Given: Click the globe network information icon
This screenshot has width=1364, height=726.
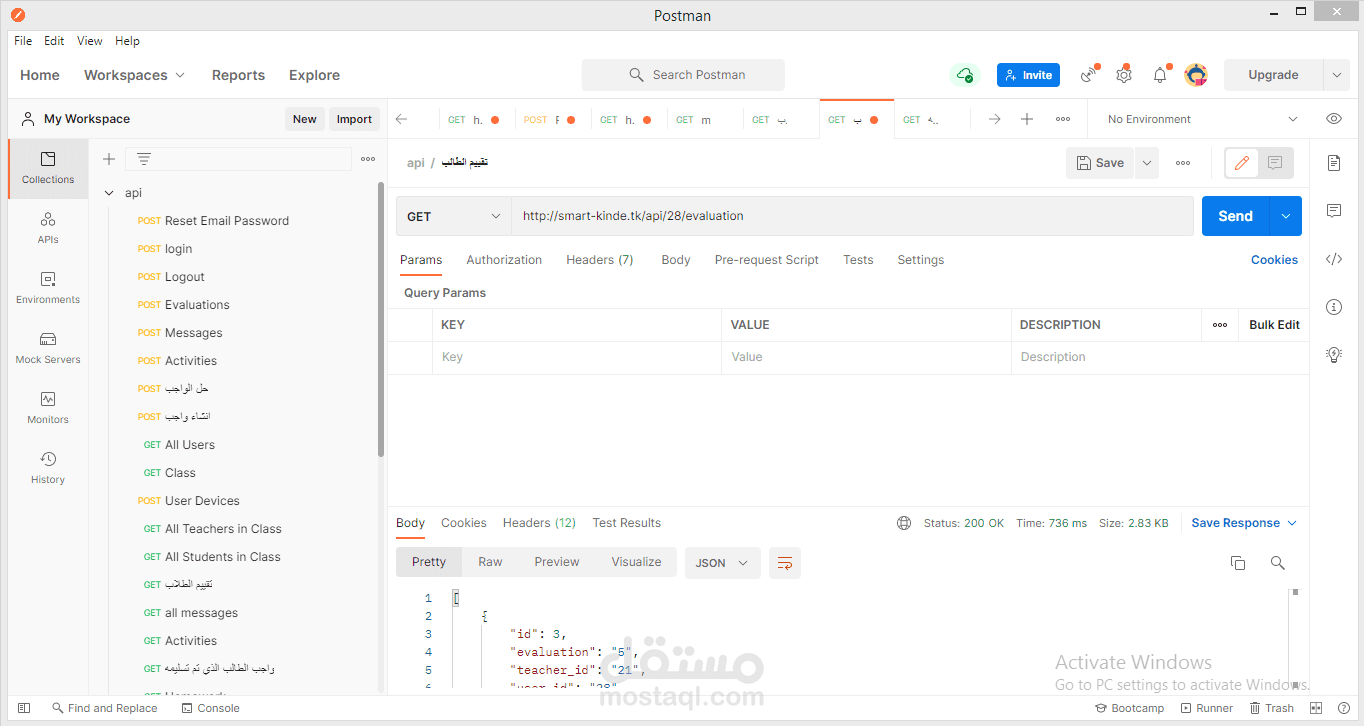Looking at the screenshot, I should click(904, 523).
